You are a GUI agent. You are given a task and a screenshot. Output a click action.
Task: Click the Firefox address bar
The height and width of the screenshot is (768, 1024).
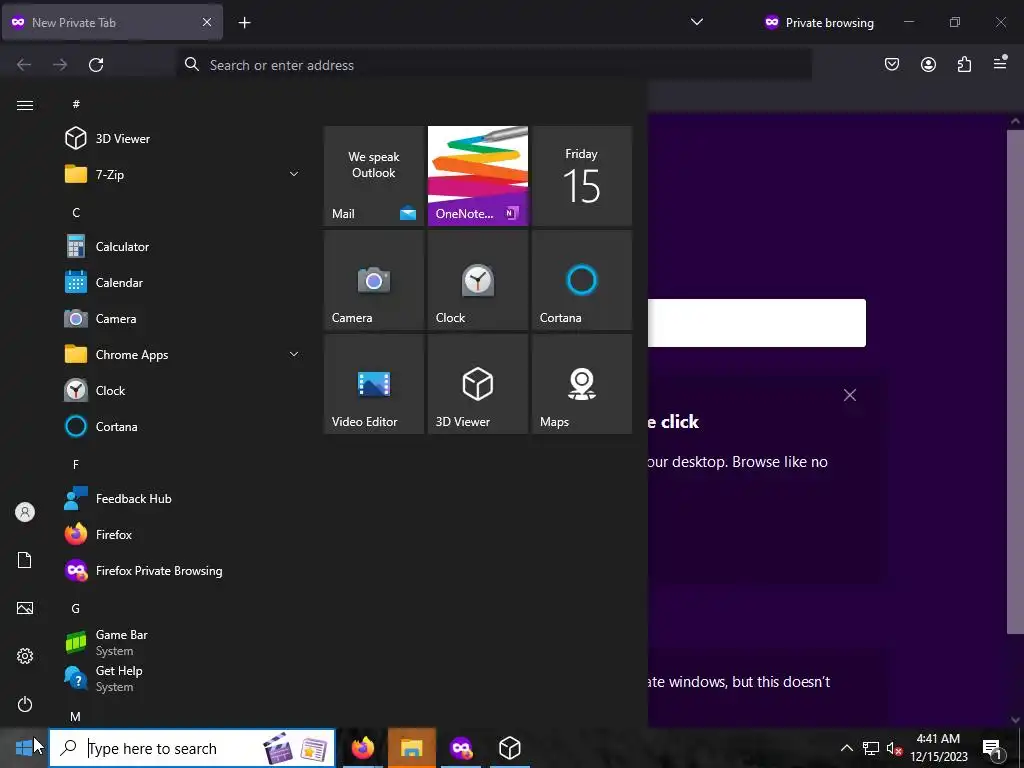click(494, 65)
